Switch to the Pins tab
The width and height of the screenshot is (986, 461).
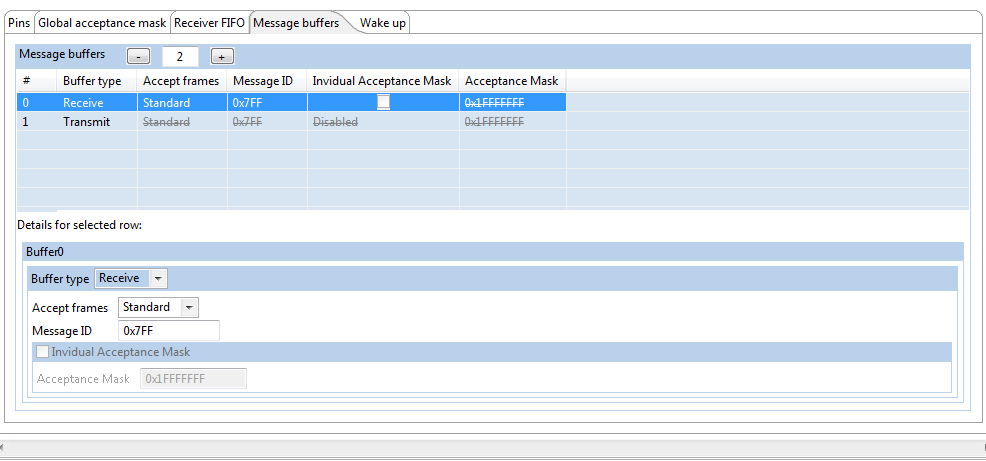[x=19, y=23]
